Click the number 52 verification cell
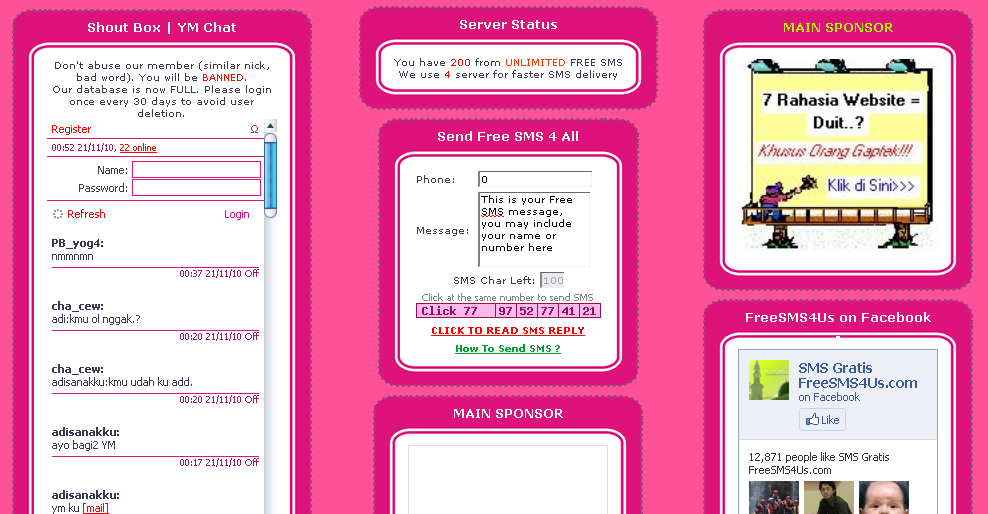Viewport: 988px width, 514px height. pyautogui.click(x=527, y=311)
